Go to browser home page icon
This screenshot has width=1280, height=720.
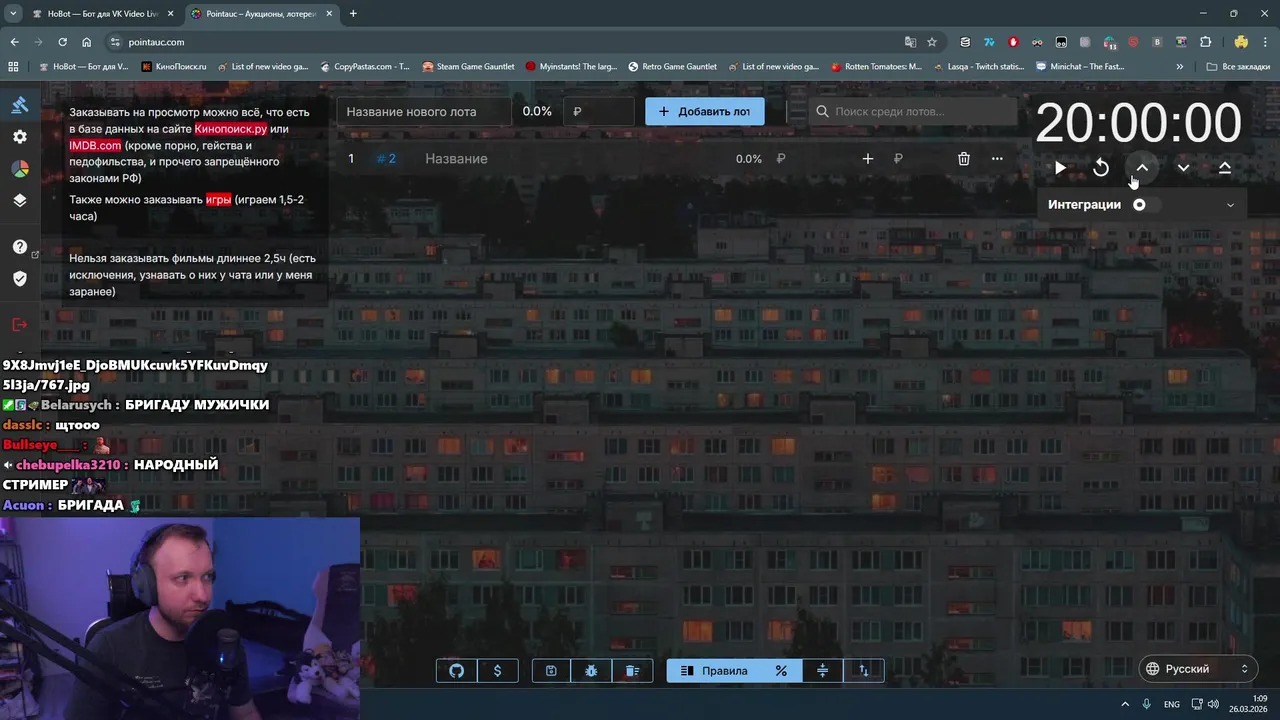86,42
